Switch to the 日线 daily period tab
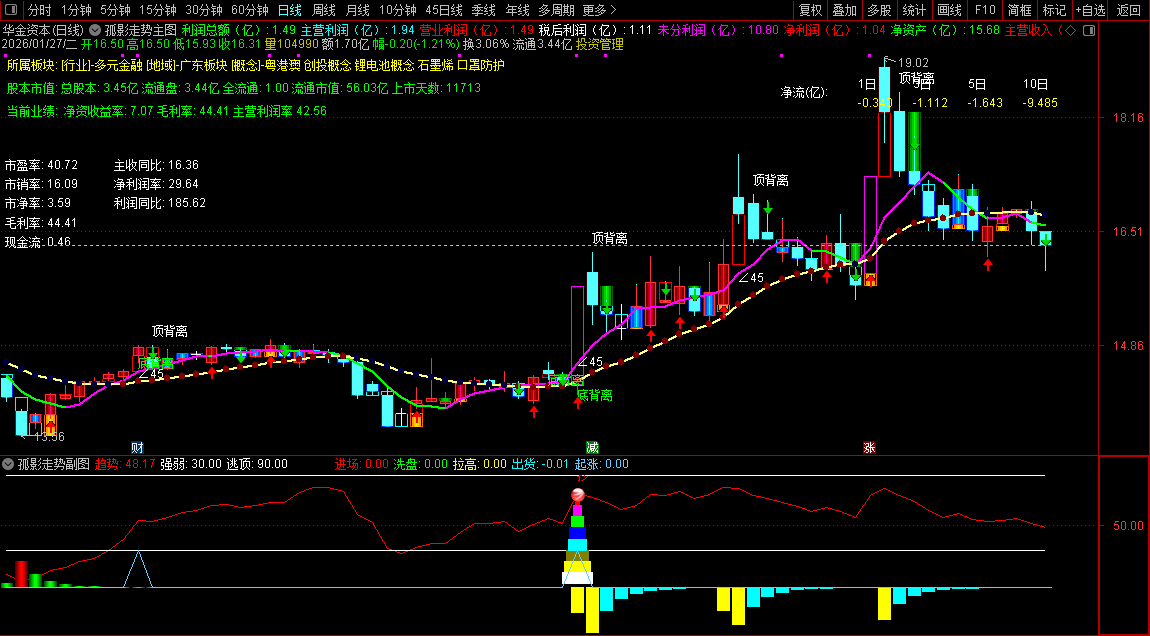The image size is (1150, 636). [289, 10]
